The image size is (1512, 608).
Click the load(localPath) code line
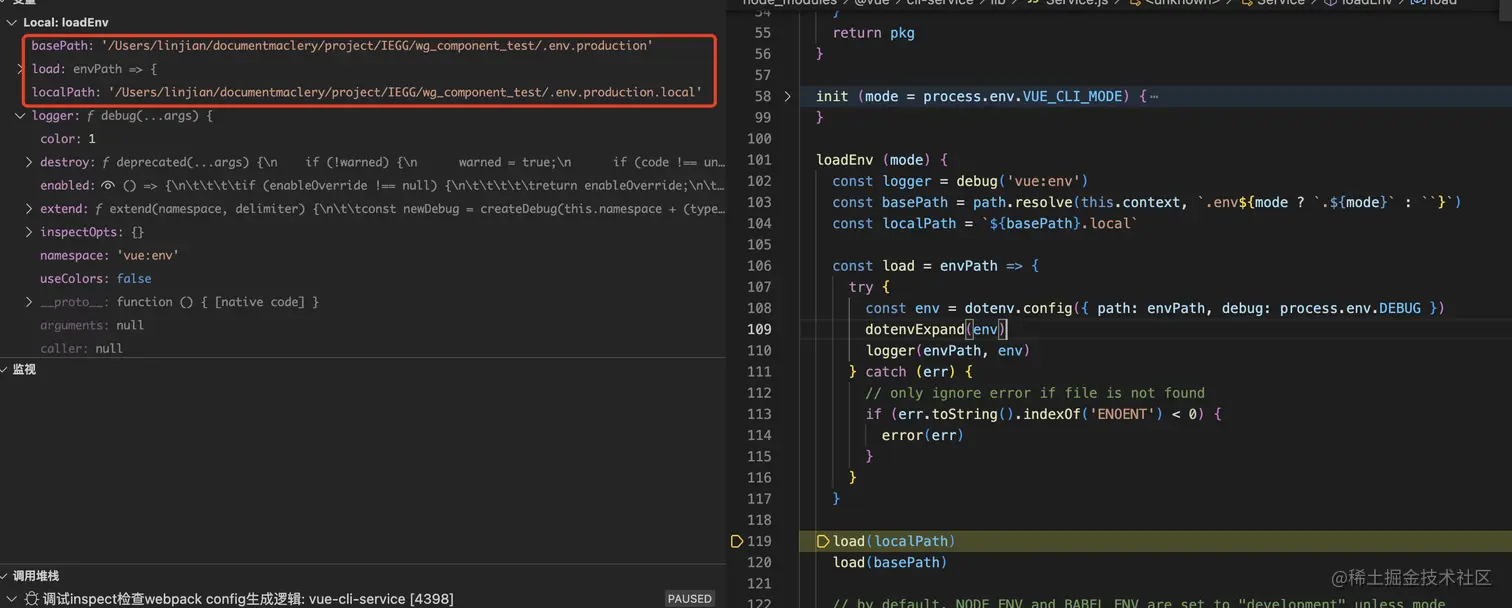click(894, 541)
